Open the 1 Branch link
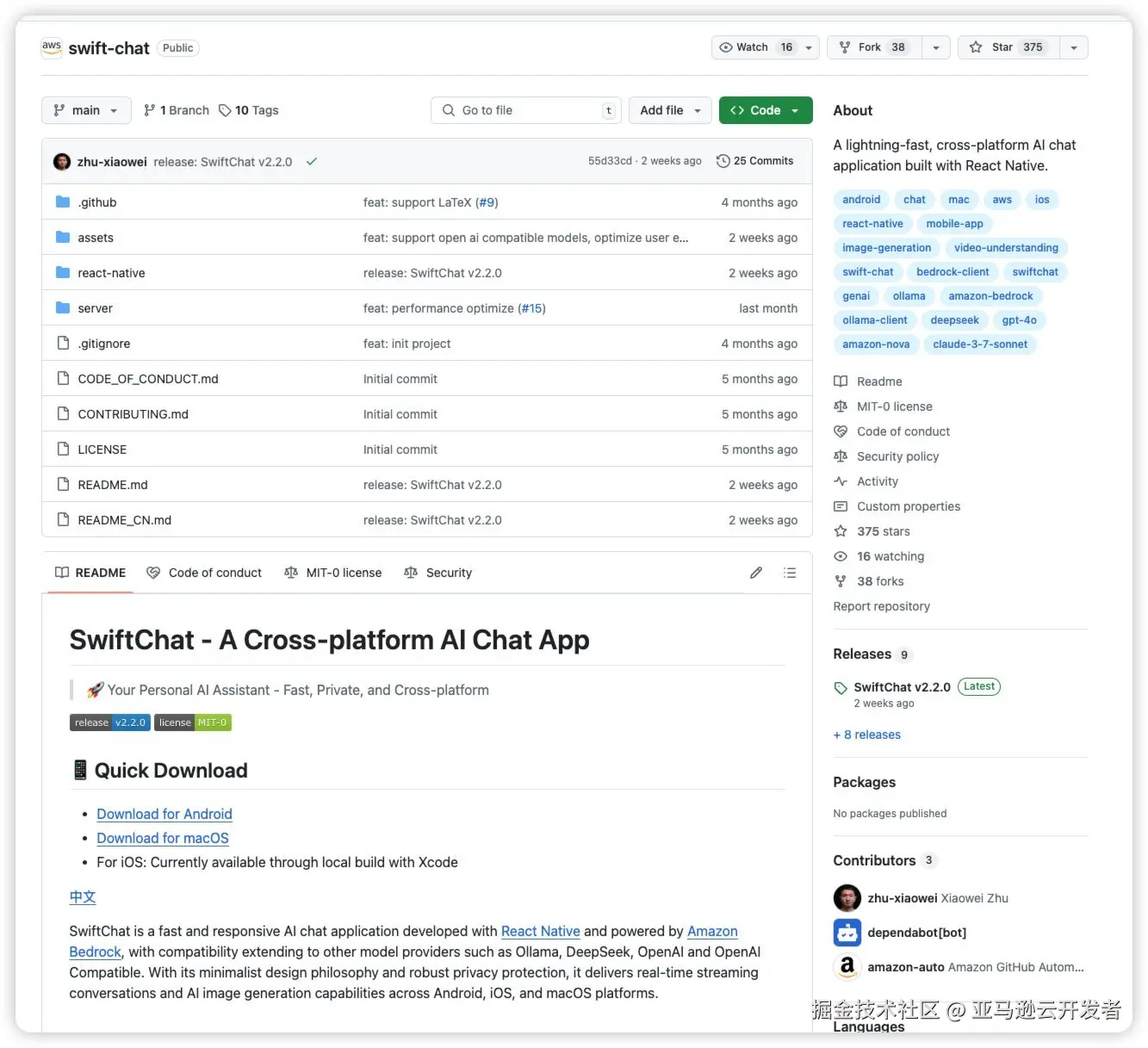The height and width of the screenshot is (1048, 1148). (x=177, y=110)
